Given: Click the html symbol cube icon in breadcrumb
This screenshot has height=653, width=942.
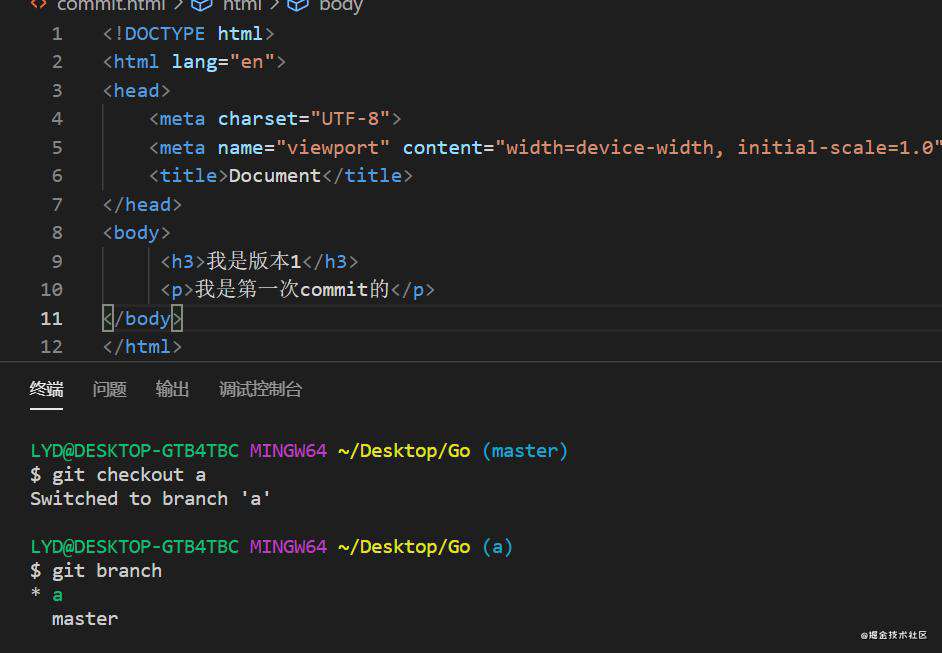Looking at the screenshot, I should coord(202,5).
